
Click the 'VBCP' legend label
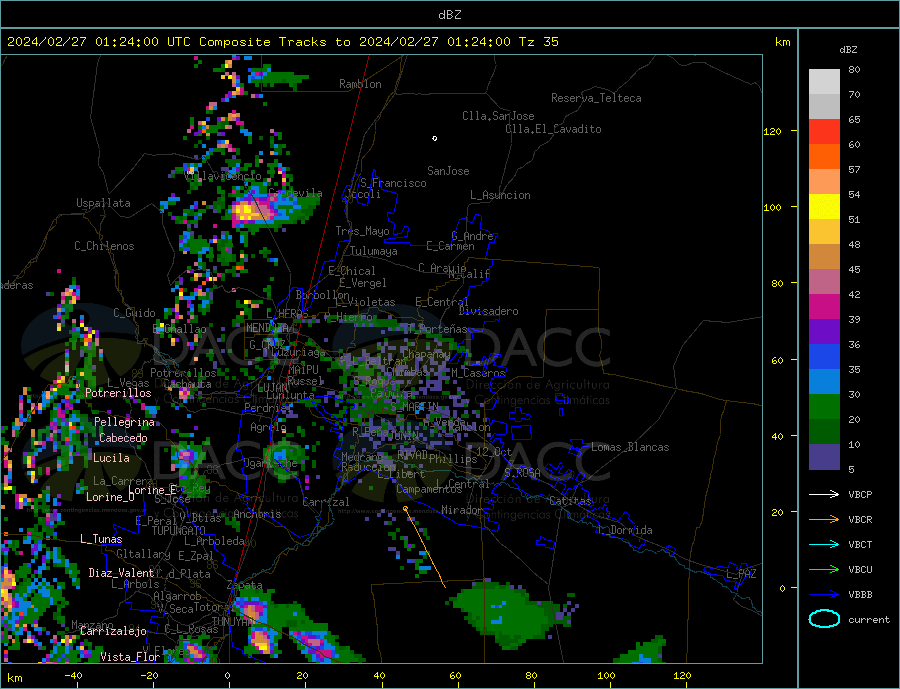[x=860, y=494]
